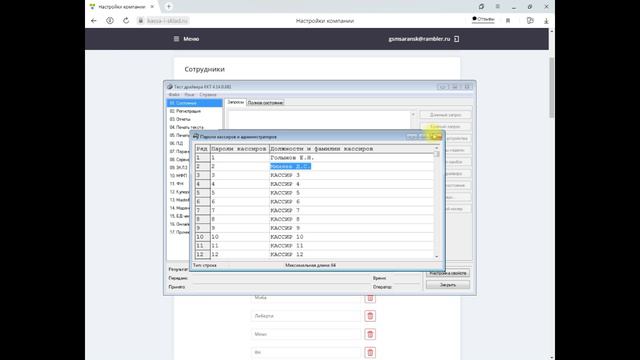
Task: Open Файл menu in driver test window
Action: click(x=173, y=95)
